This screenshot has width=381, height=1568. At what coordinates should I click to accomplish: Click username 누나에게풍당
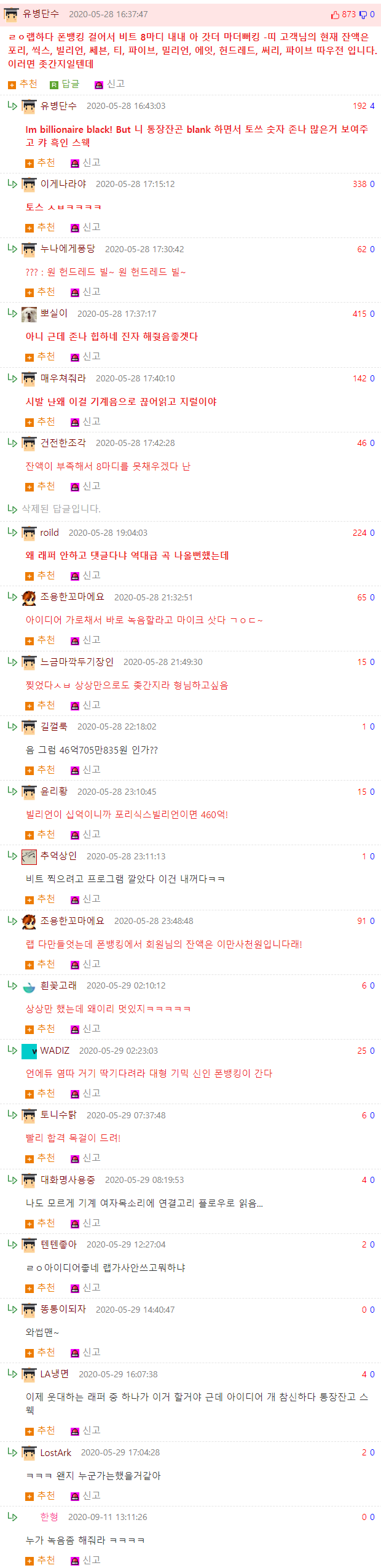pyautogui.click(x=68, y=249)
